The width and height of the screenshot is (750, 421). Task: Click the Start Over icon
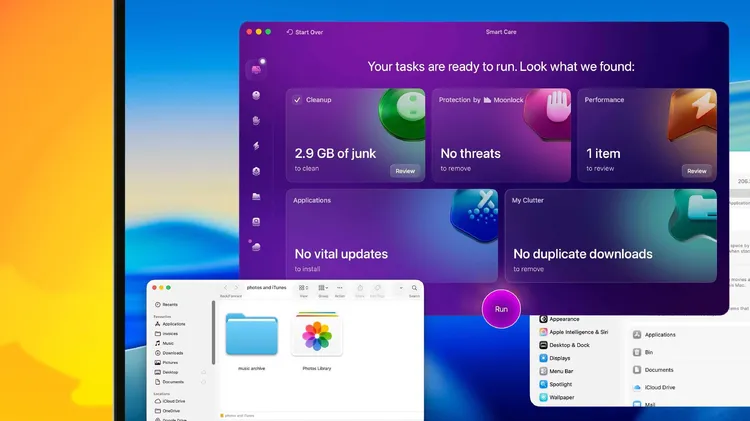(x=290, y=32)
